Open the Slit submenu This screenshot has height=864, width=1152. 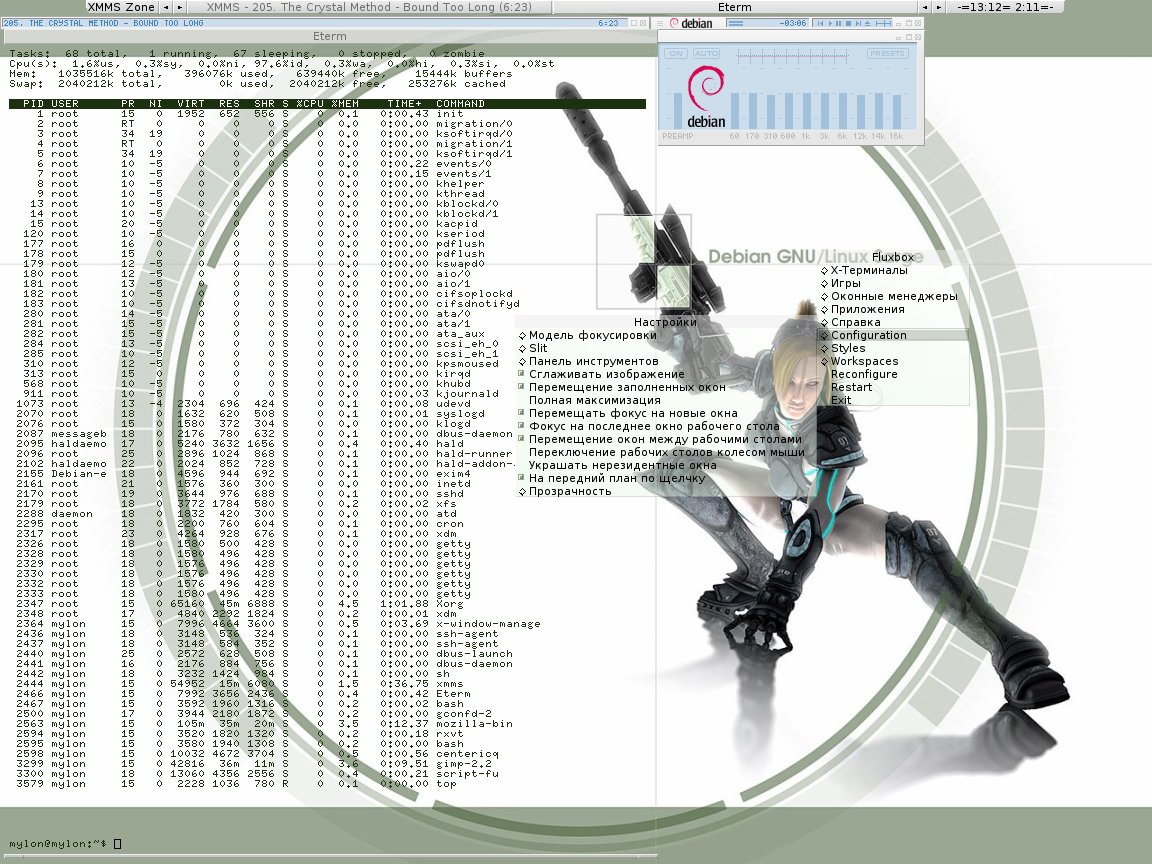click(x=666, y=348)
